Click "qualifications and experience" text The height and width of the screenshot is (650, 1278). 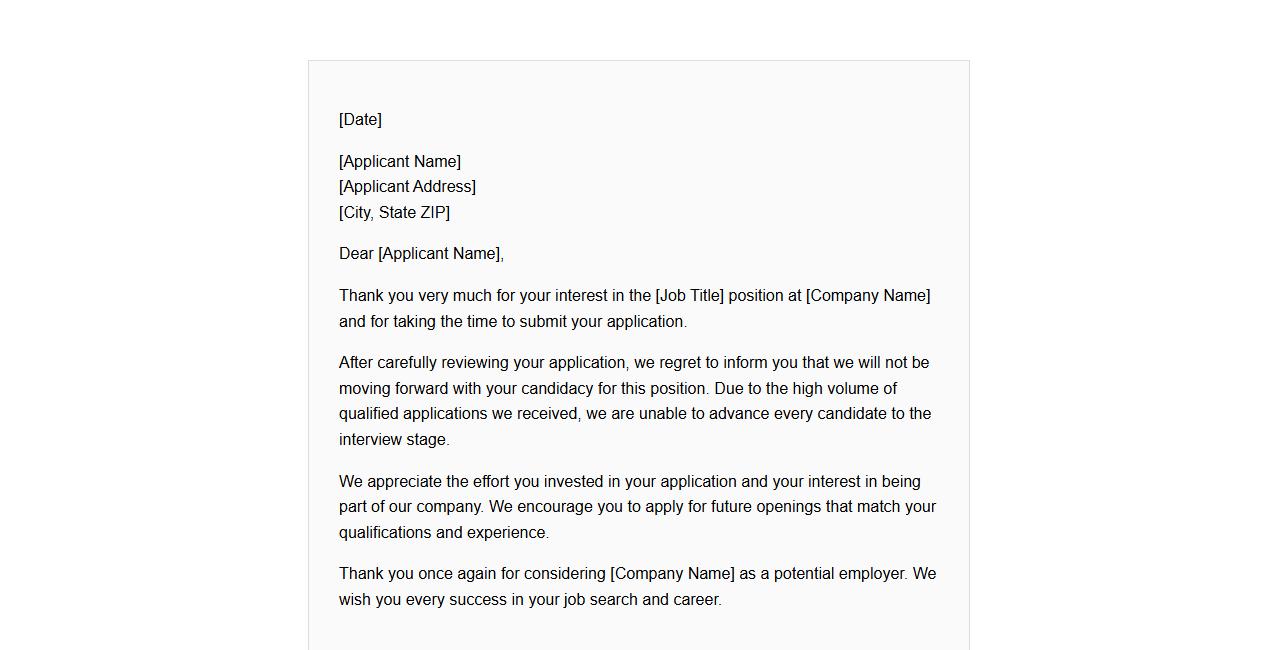pyautogui.click(x=442, y=533)
